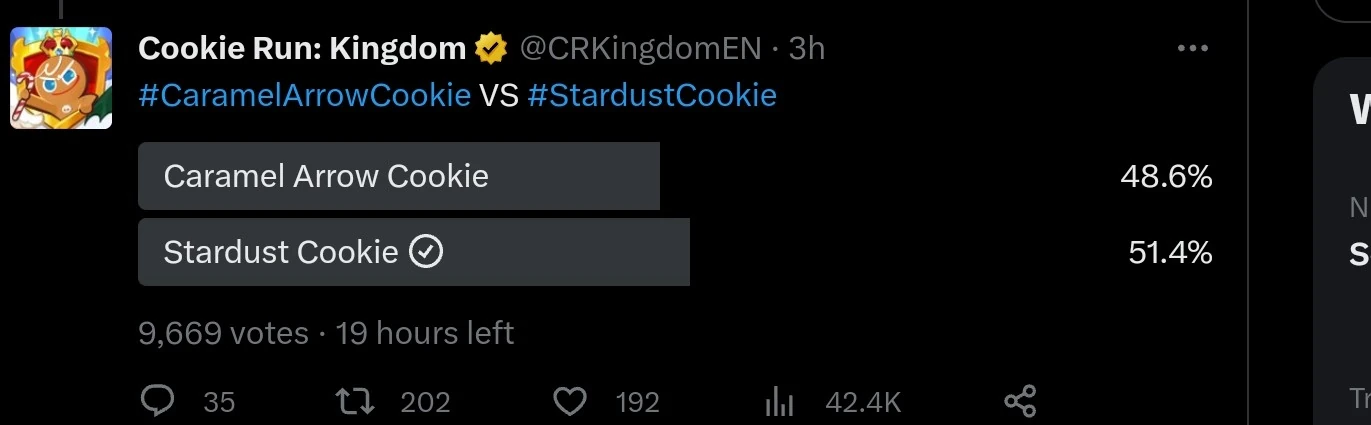Repost the tweet using the retweet icon
This screenshot has width=1371, height=425.
coord(356,401)
